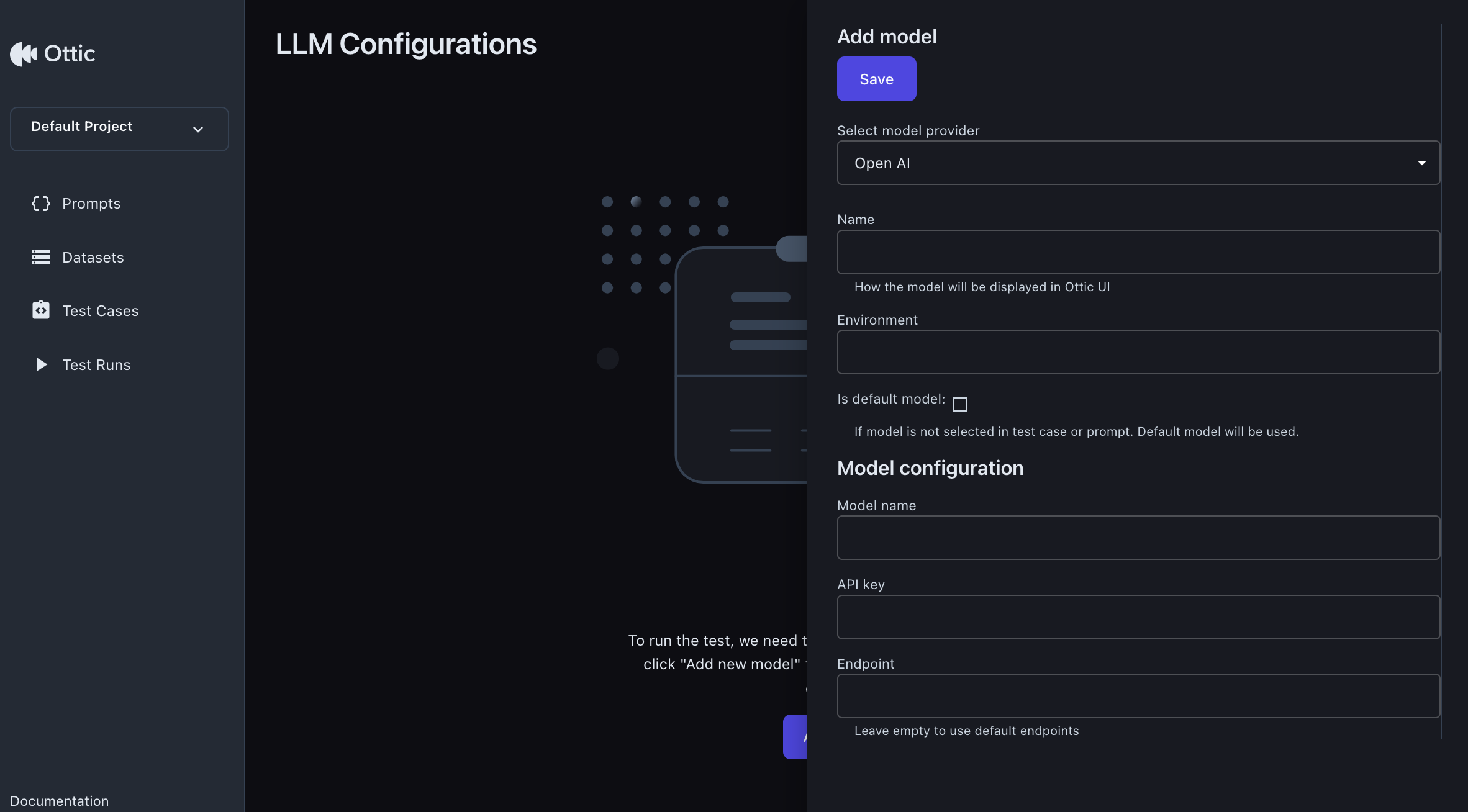Toggle the Is default model checkbox
Viewport: 1468px width, 812px height.
(960, 405)
